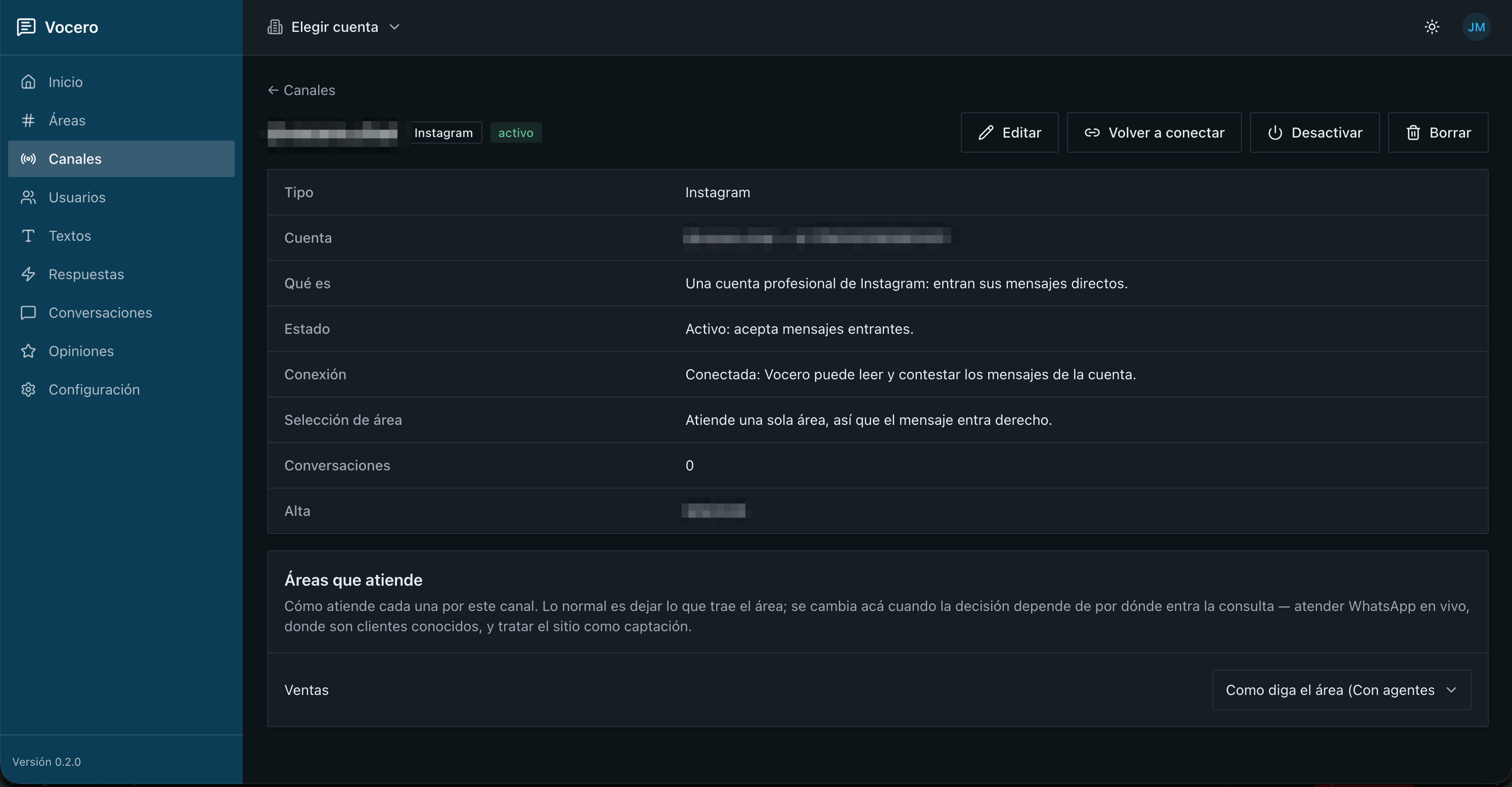Click the Ventas area row label
1512x787 pixels.
[x=306, y=689]
